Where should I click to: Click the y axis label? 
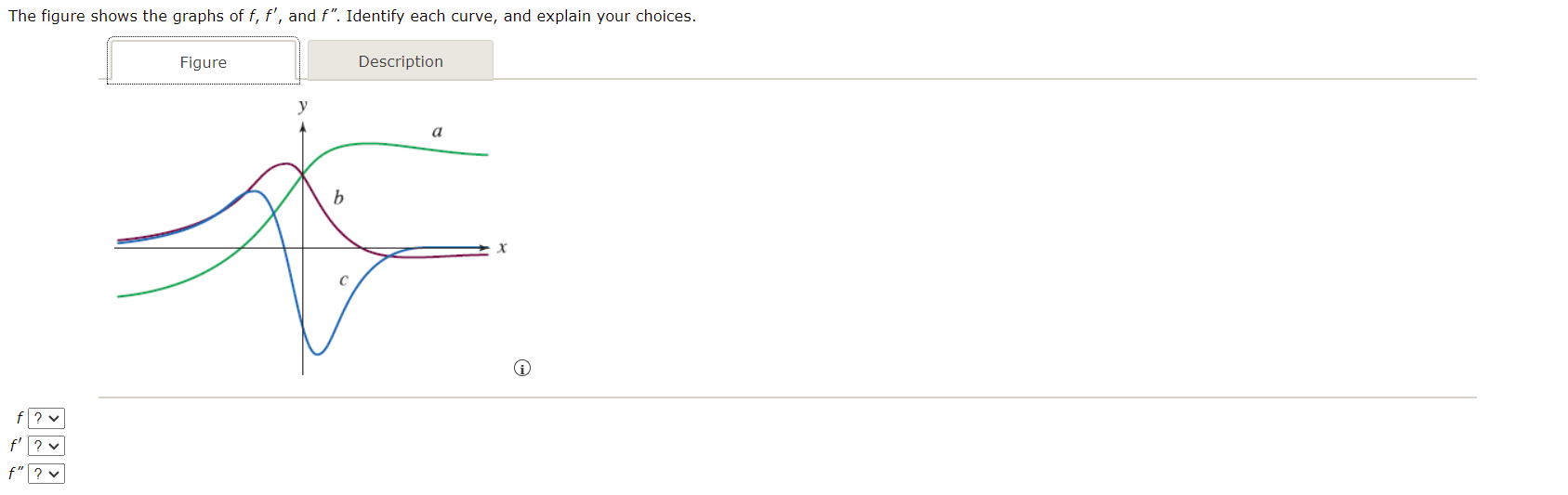(x=302, y=106)
